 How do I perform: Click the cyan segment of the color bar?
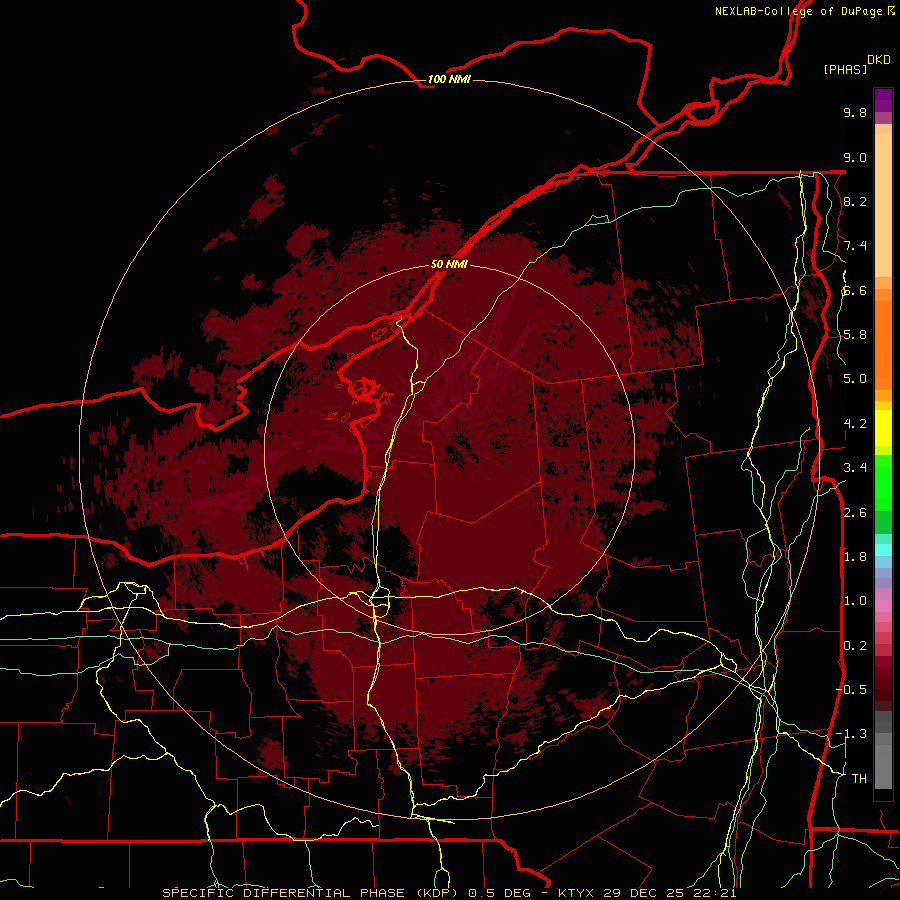click(x=883, y=549)
